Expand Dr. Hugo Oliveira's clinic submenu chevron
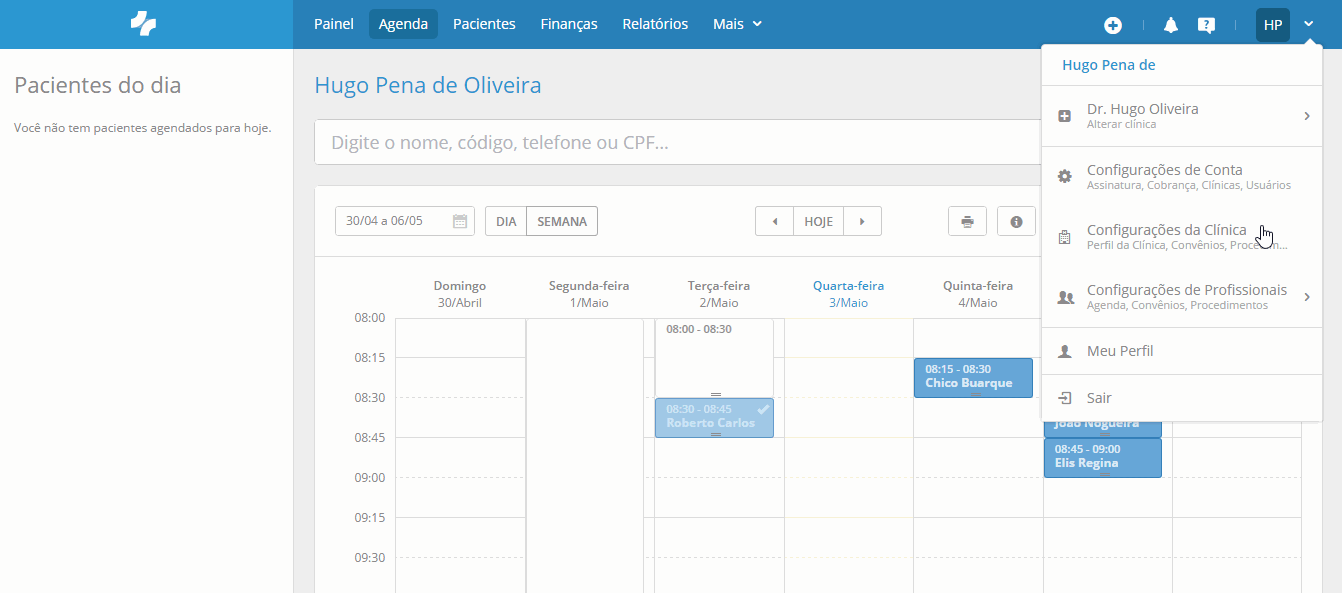Viewport: 1342px width, 593px height. [x=1305, y=115]
